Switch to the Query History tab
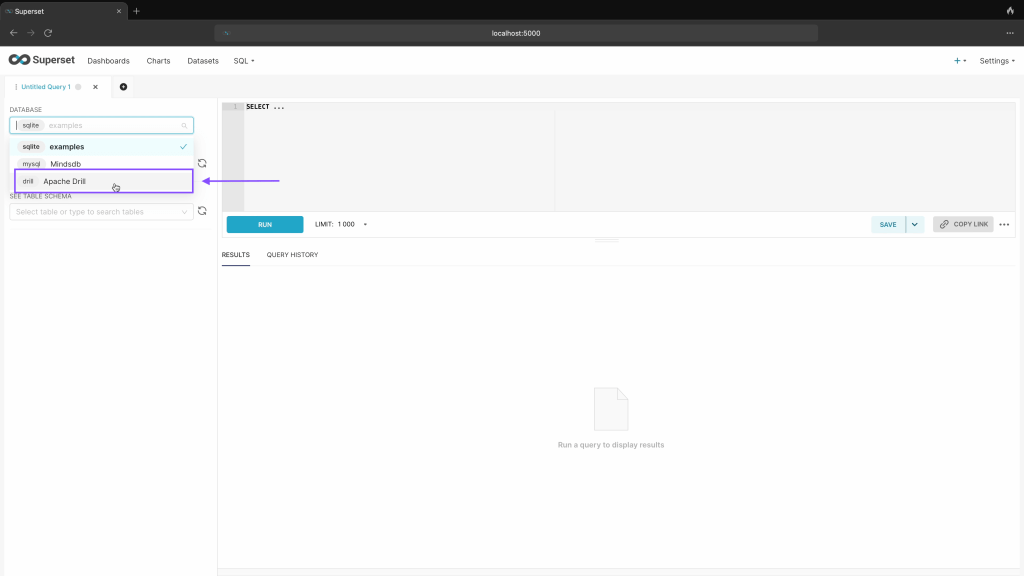Screen dimensions: 1024x576 292,255
